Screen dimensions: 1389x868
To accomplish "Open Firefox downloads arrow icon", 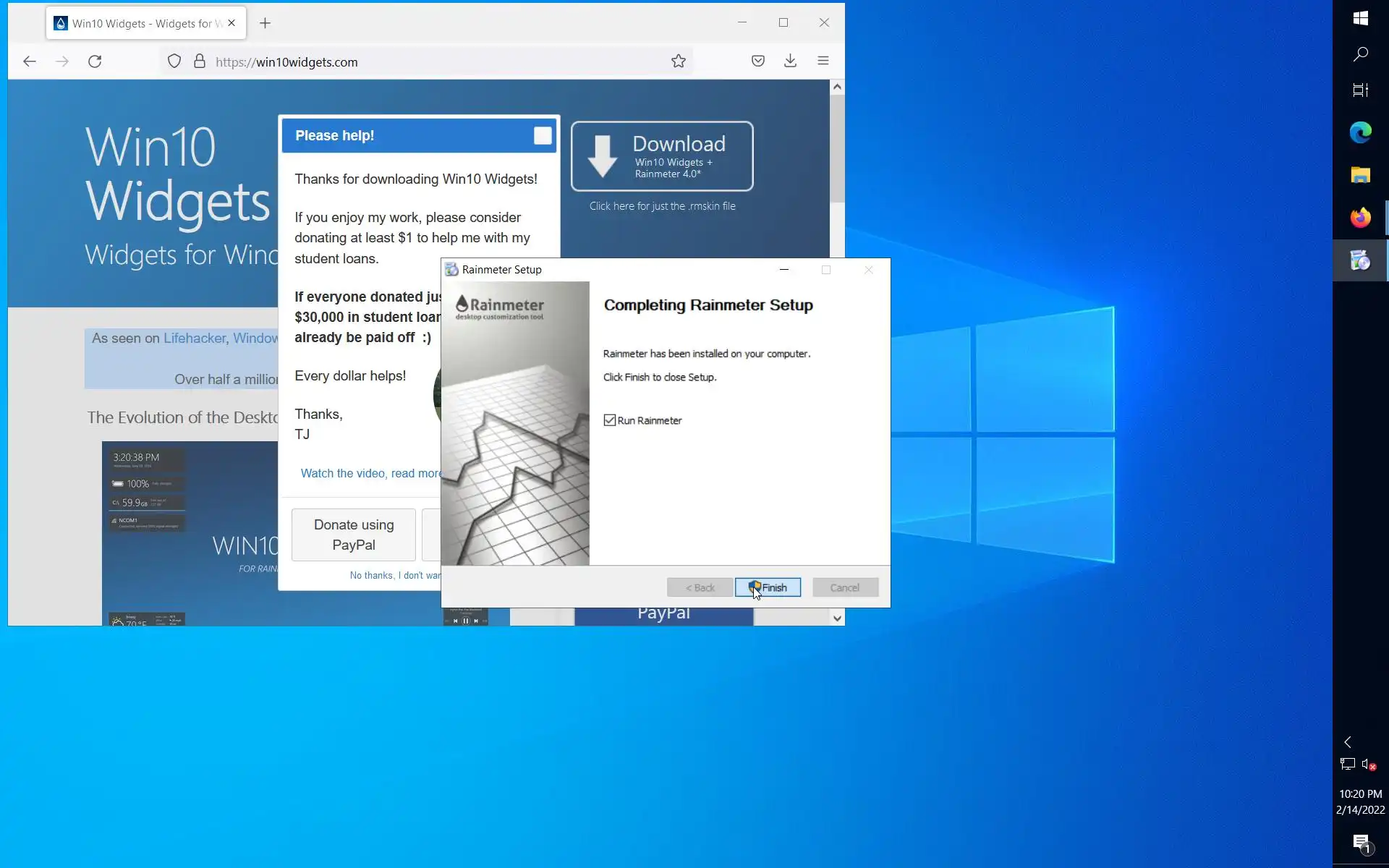I will [790, 61].
